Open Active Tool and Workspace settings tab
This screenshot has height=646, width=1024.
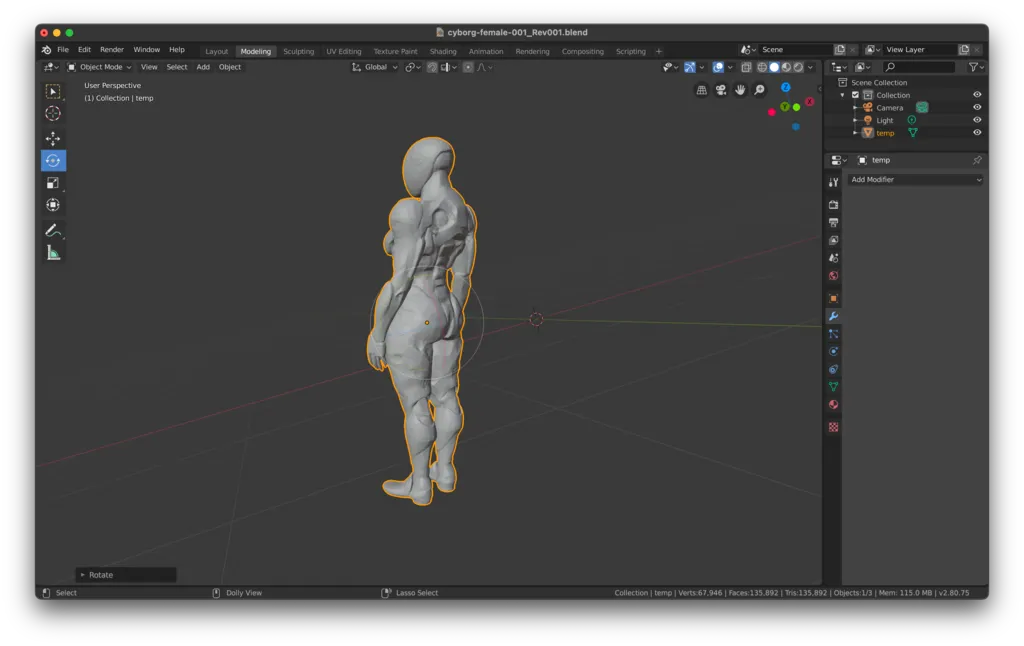833,182
